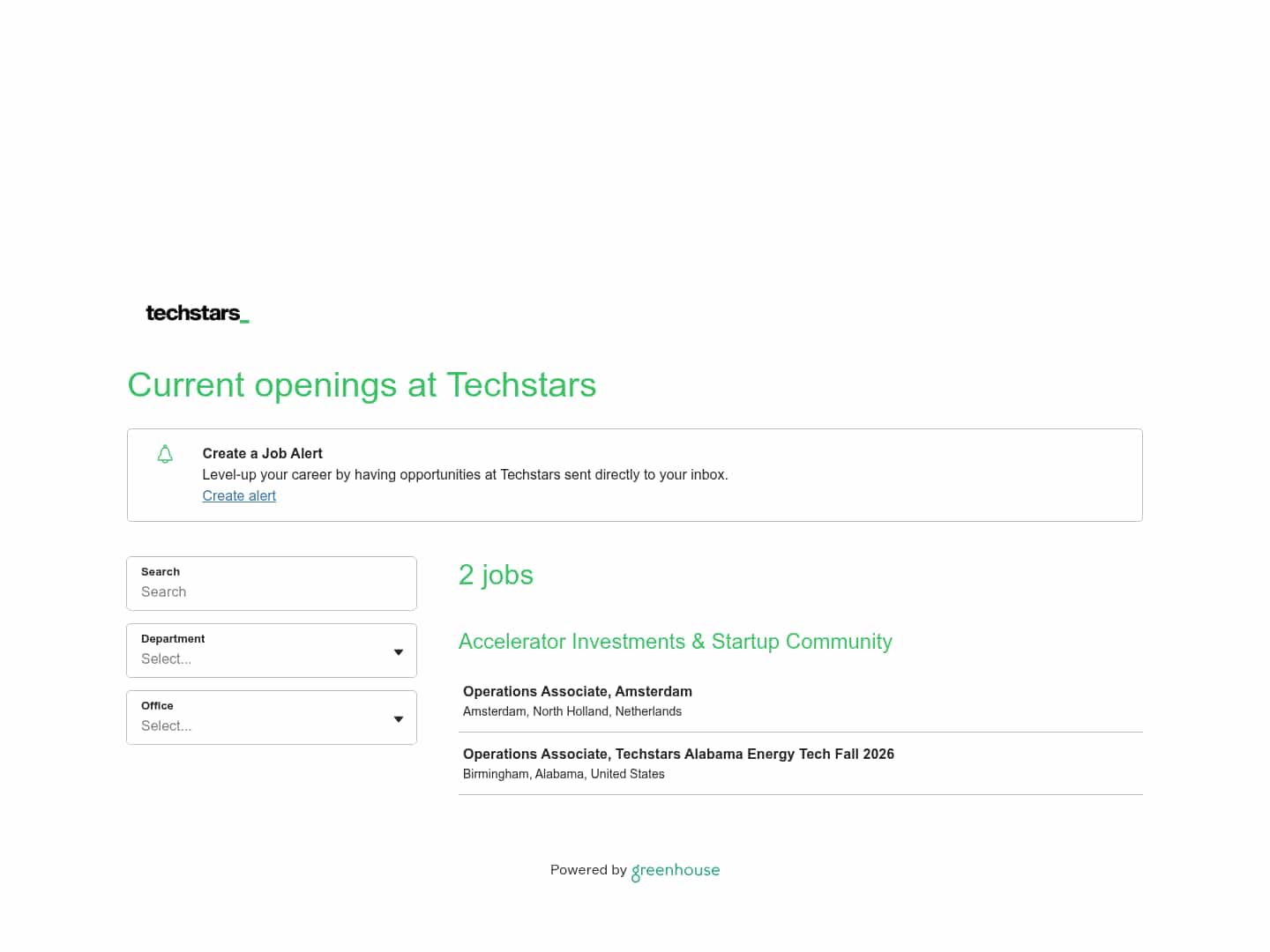1270x952 pixels.
Task: Click the Techstars logo
Action: [x=198, y=313]
